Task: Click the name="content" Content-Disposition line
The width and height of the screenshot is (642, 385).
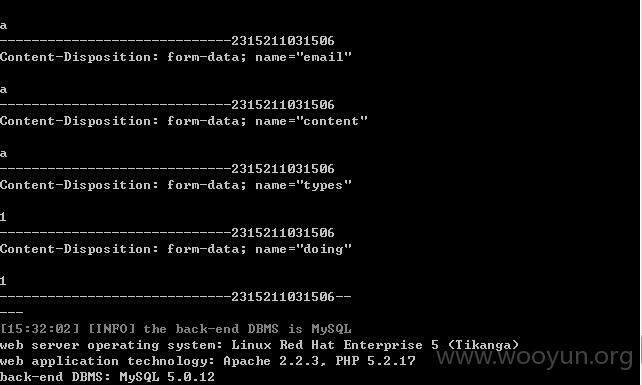Action: (184, 121)
